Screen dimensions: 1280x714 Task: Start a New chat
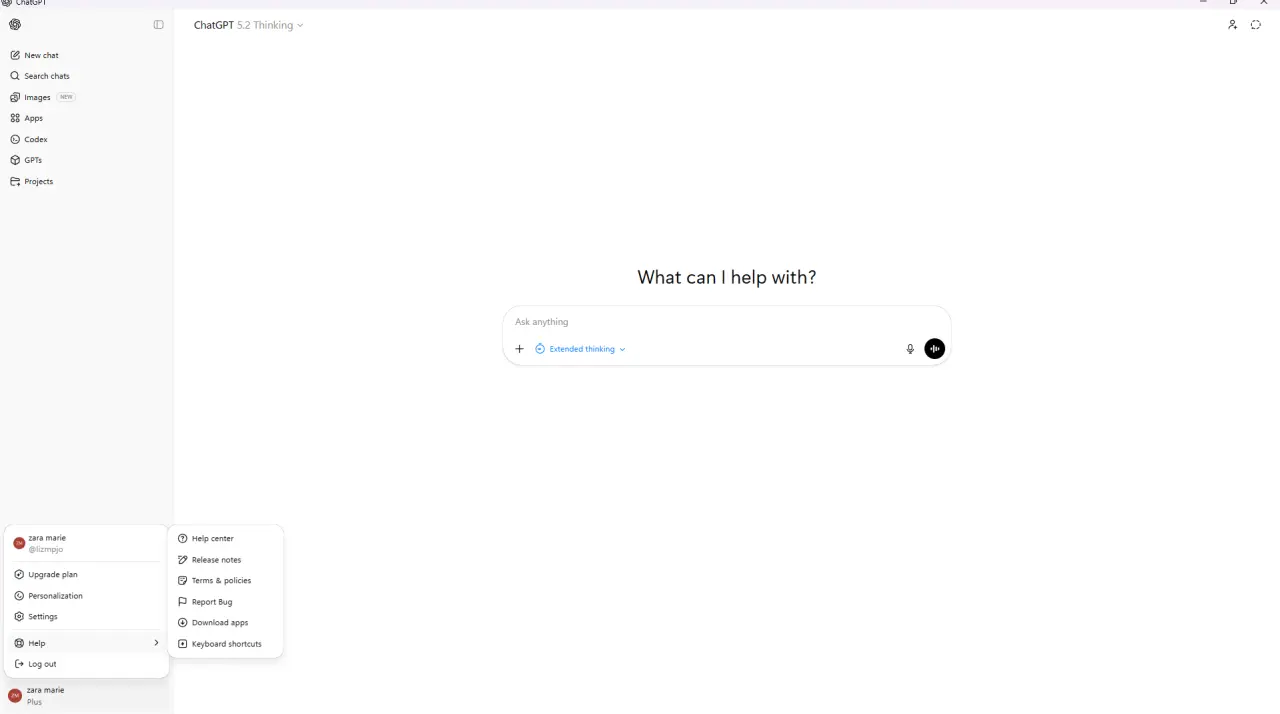click(x=86, y=55)
